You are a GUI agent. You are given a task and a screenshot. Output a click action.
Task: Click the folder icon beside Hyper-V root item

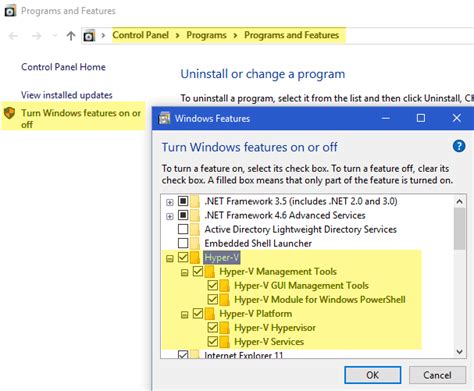(x=195, y=257)
